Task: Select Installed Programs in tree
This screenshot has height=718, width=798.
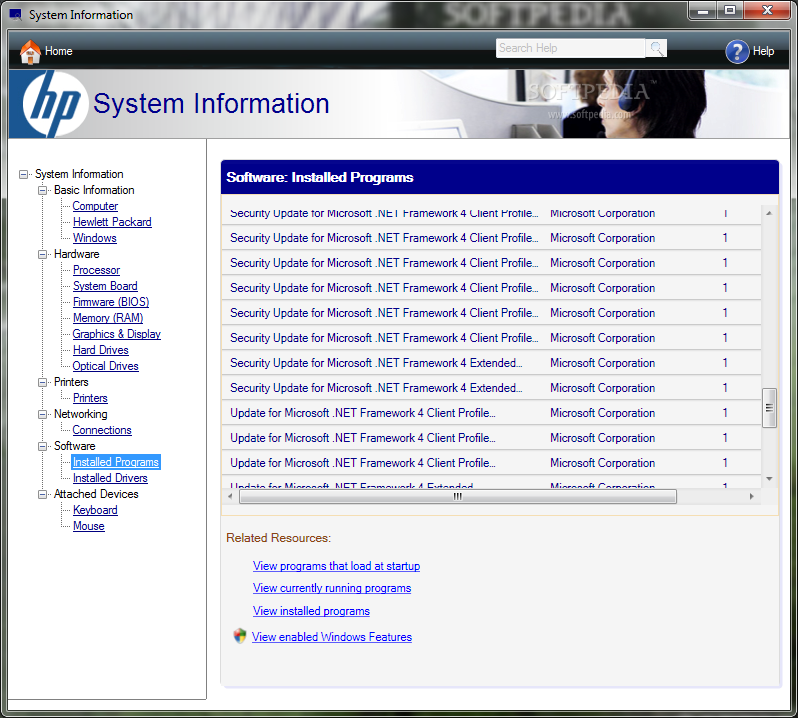Action: 116,462
